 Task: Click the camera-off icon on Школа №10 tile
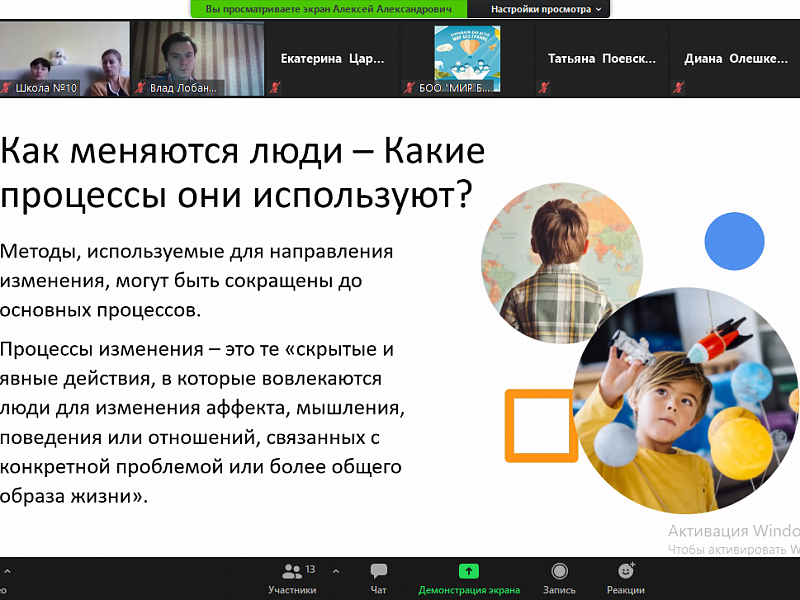click(7, 88)
